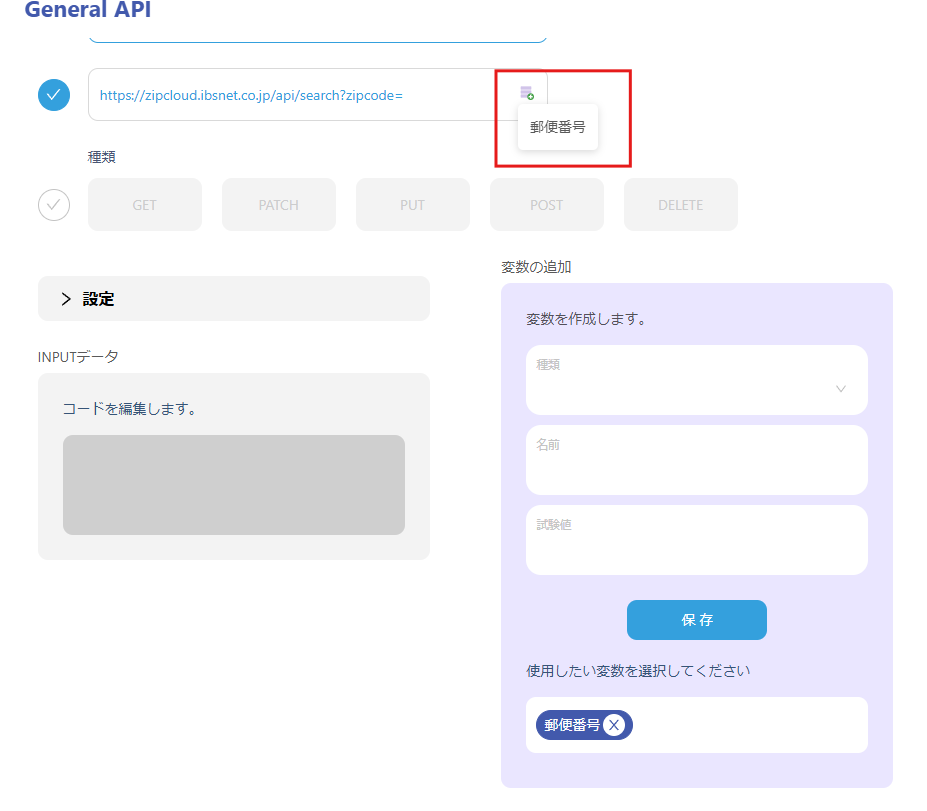Viewport: 927px width, 811px height.
Task: Choose the POST method
Action: click(x=546, y=205)
